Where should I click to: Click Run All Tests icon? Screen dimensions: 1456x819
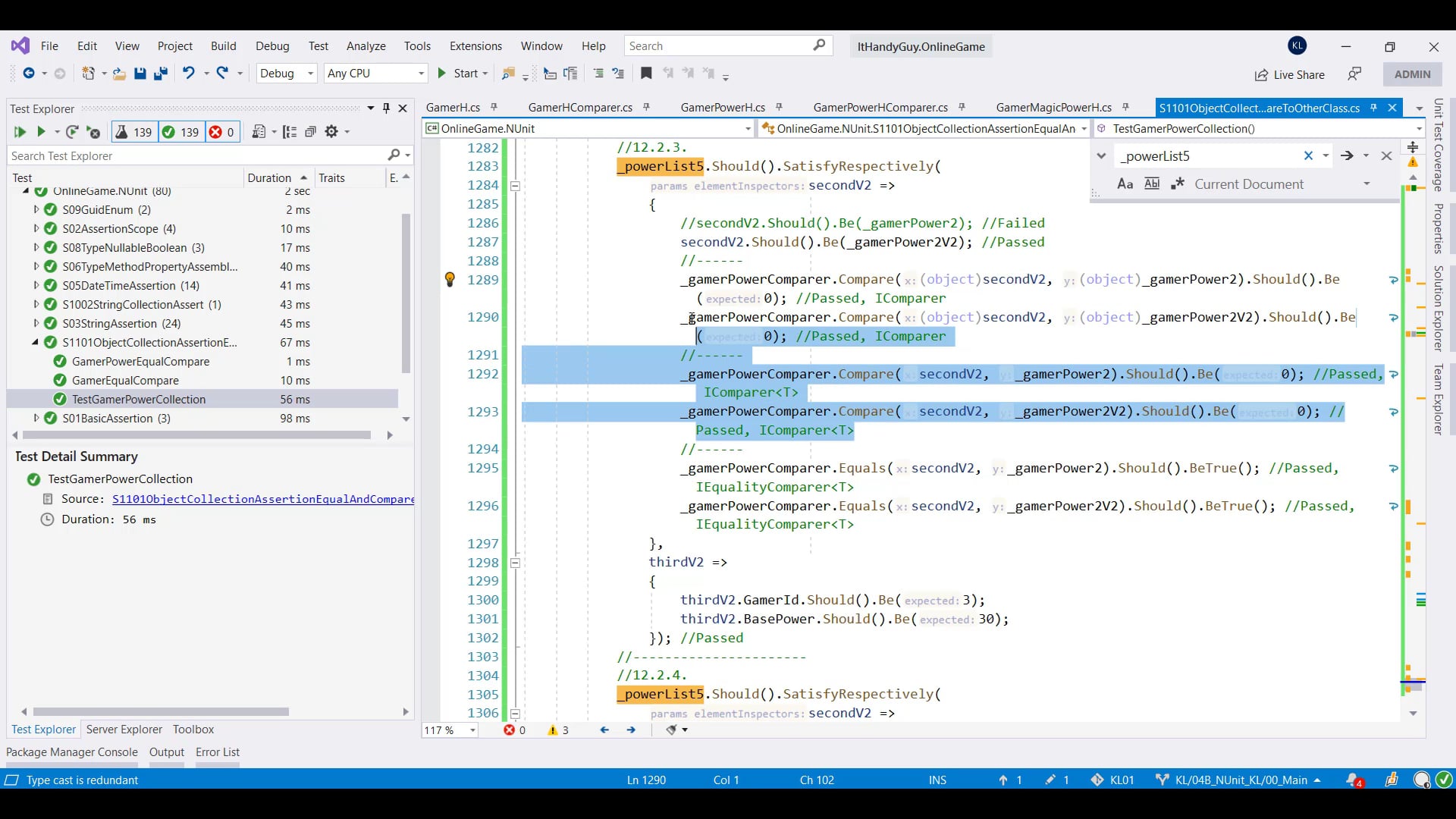click(x=20, y=132)
